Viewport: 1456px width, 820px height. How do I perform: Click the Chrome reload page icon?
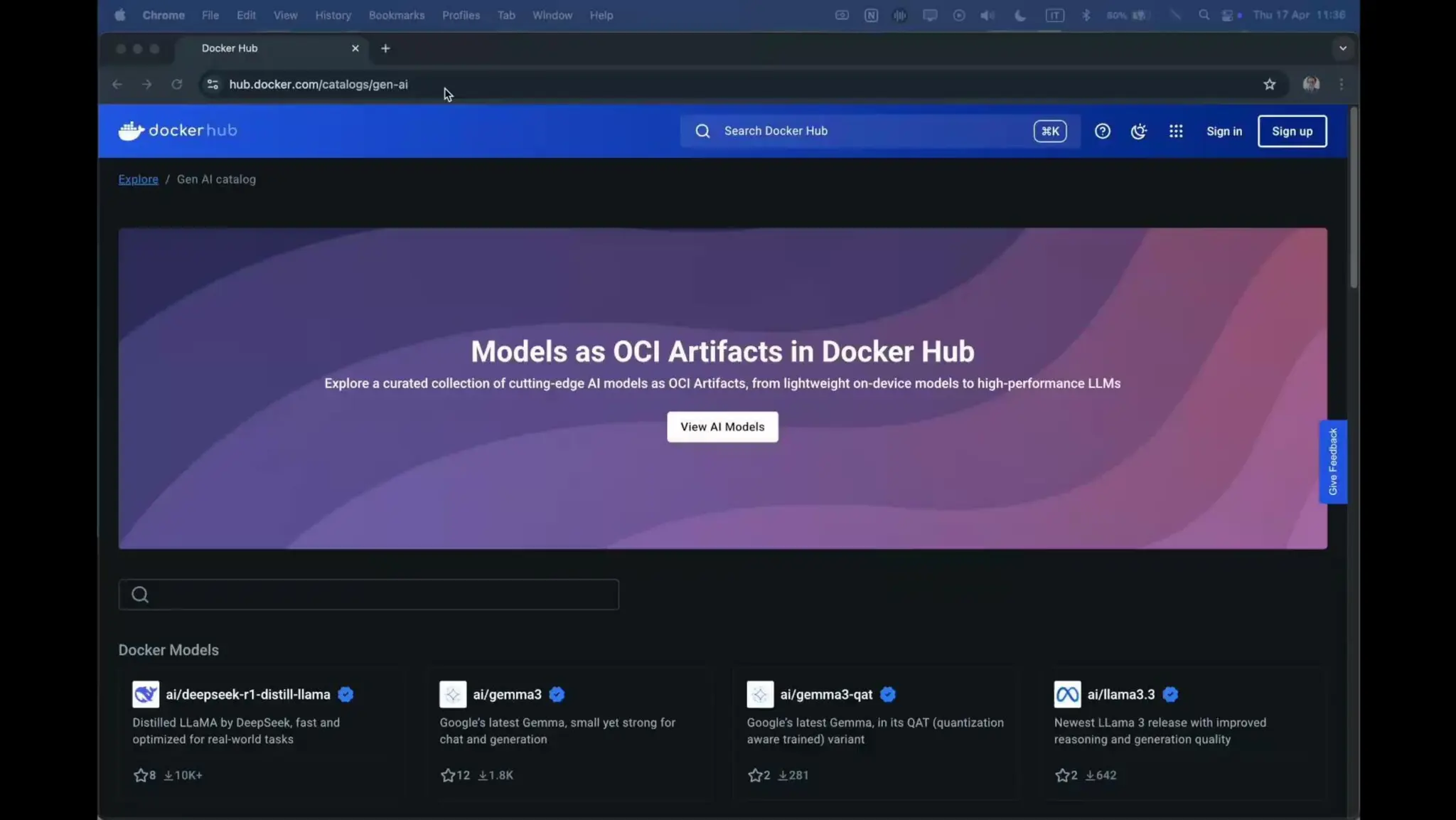click(x=176, y=84)
